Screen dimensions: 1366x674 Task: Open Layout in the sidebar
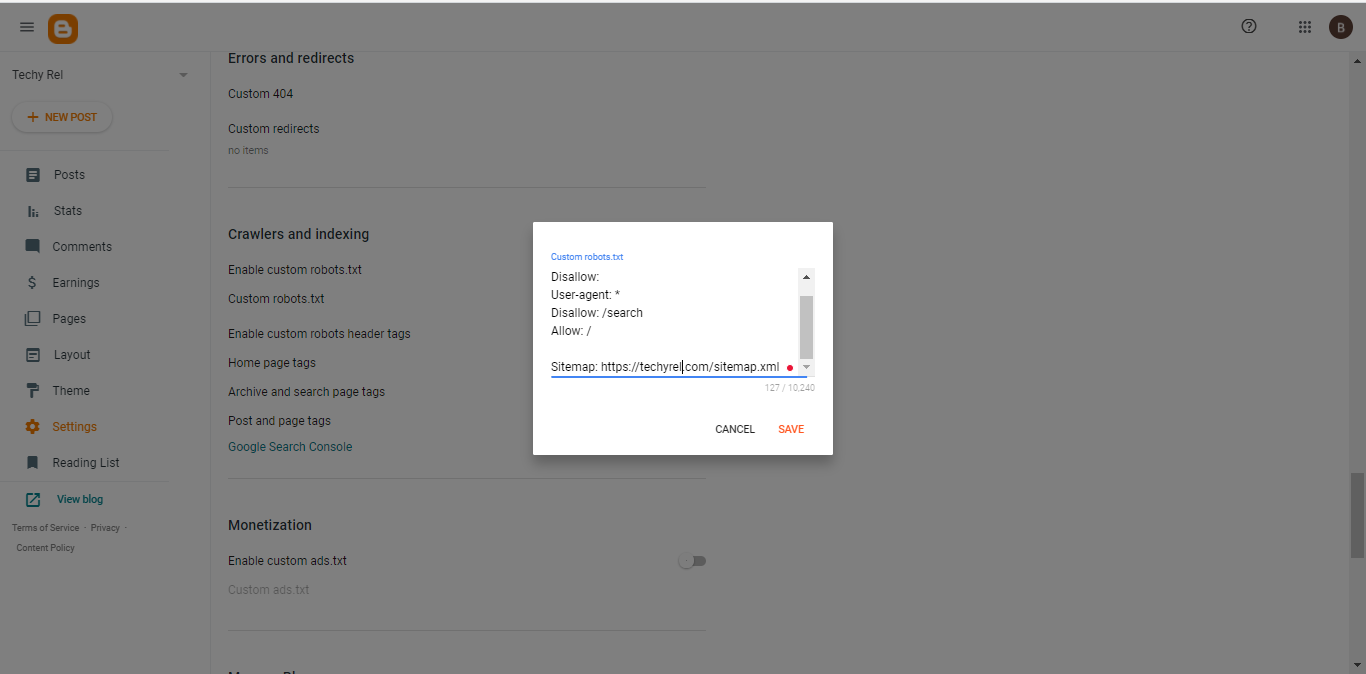pyautogui.click(x=72, y=355)
